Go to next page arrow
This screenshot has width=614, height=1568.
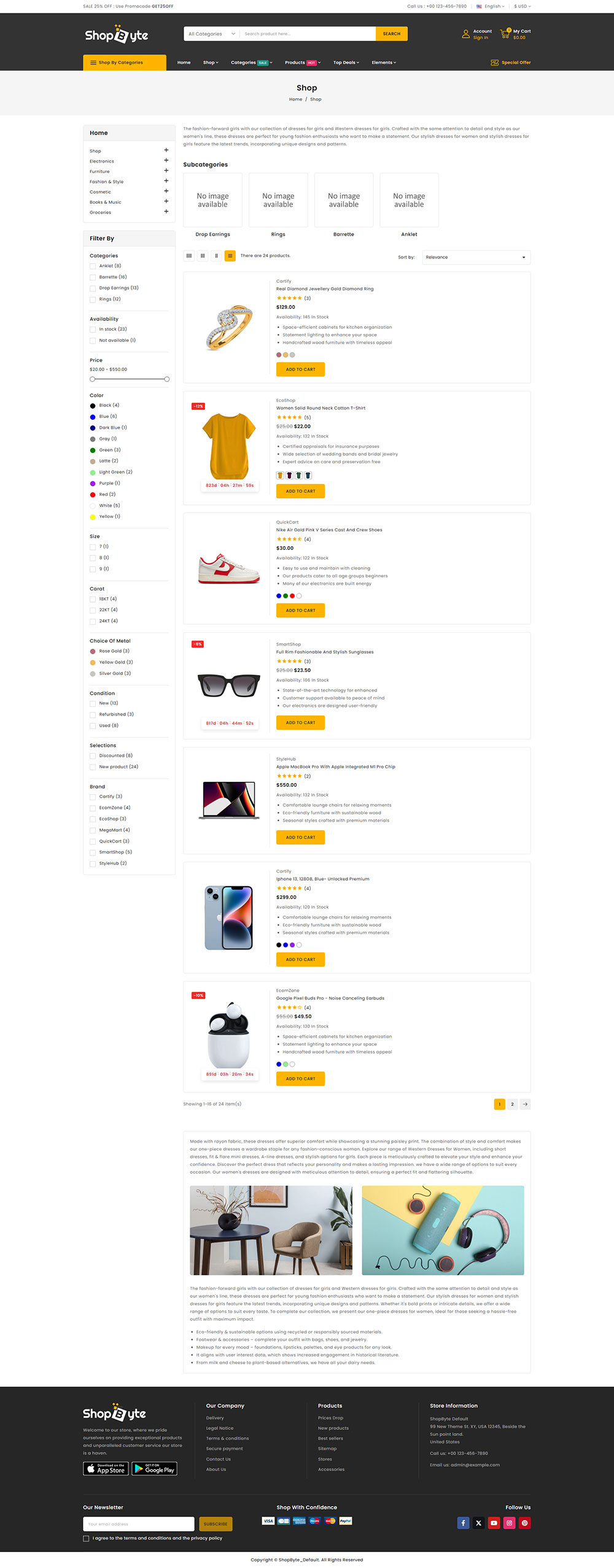click(x=525, y=1104)
